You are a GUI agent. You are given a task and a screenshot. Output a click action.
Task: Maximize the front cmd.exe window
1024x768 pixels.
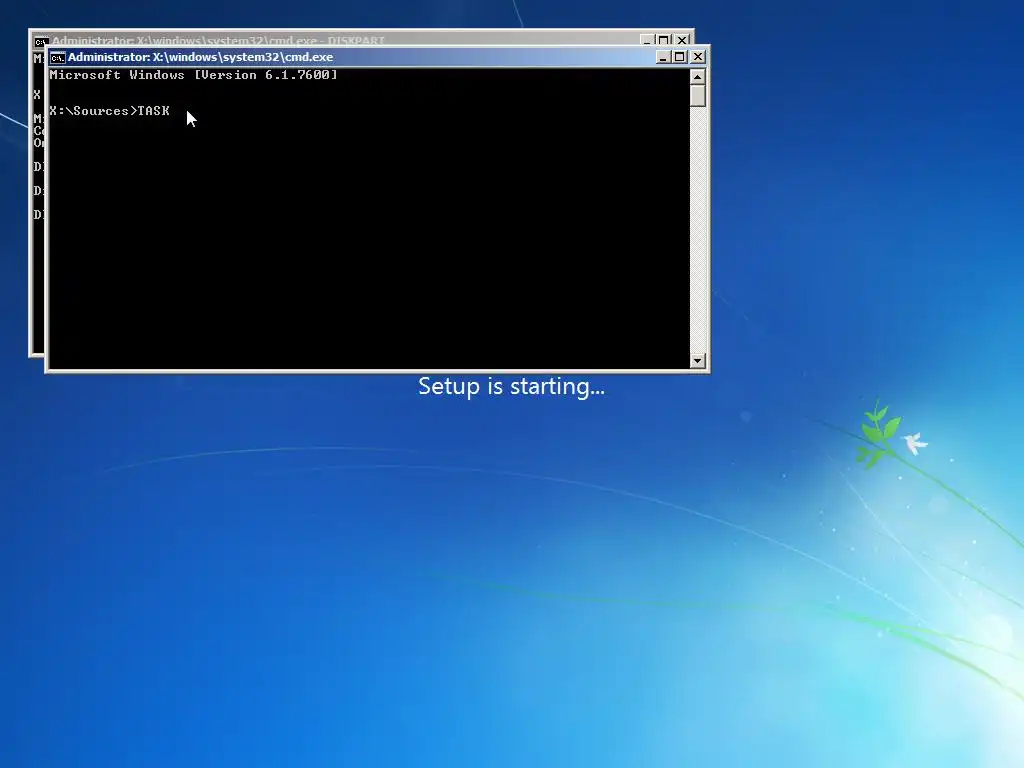pyautogui.click(x=679, y=57)
